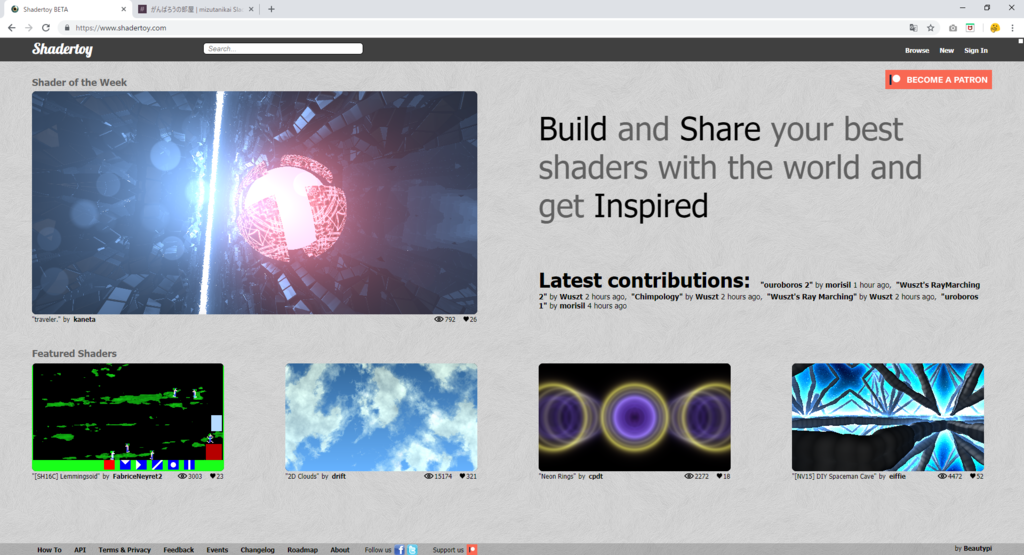Click the padlock site info icon
The image size is (1024, 555).
coord(67,28)
